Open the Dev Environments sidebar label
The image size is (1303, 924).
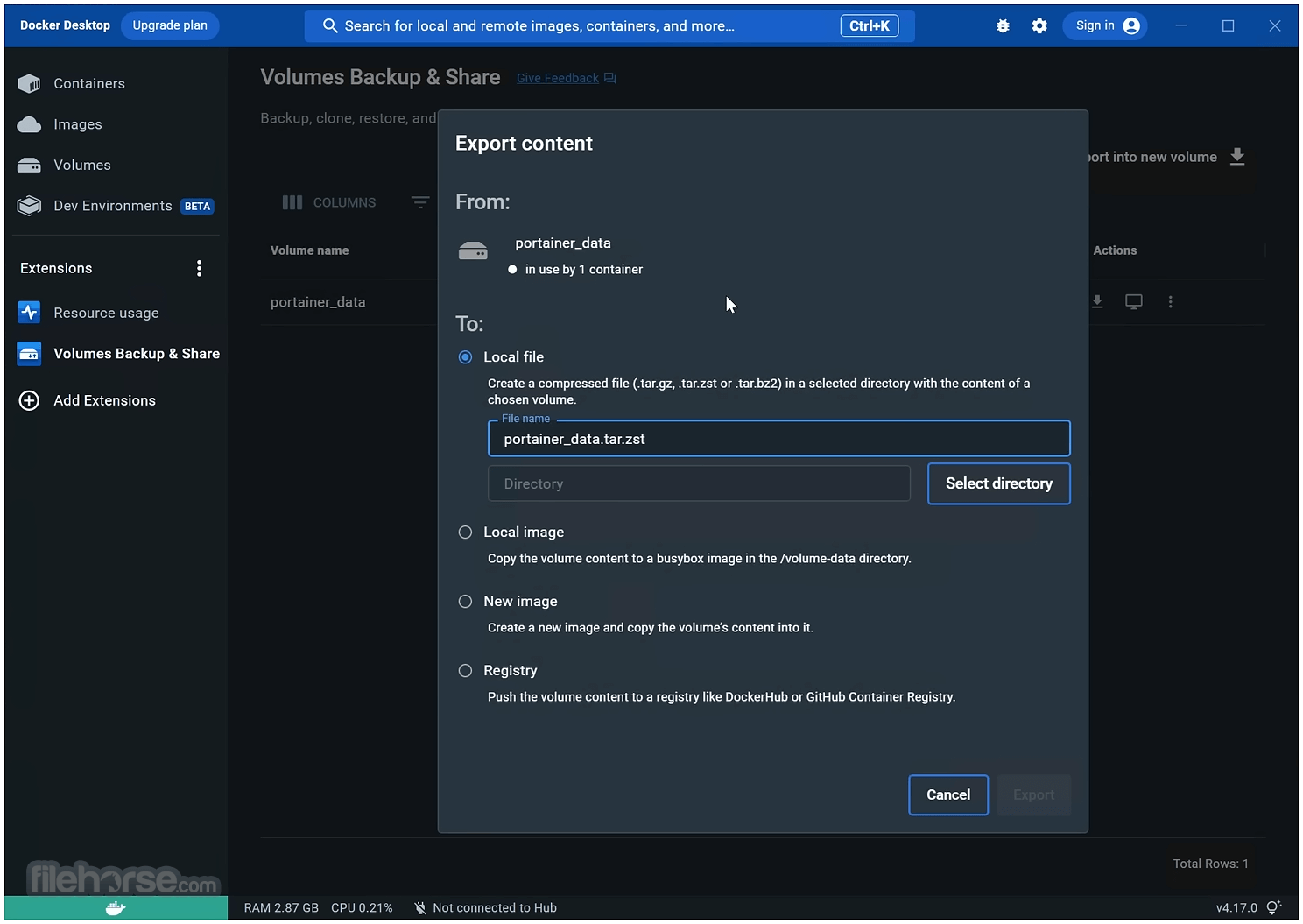click(x=113, y=206)
